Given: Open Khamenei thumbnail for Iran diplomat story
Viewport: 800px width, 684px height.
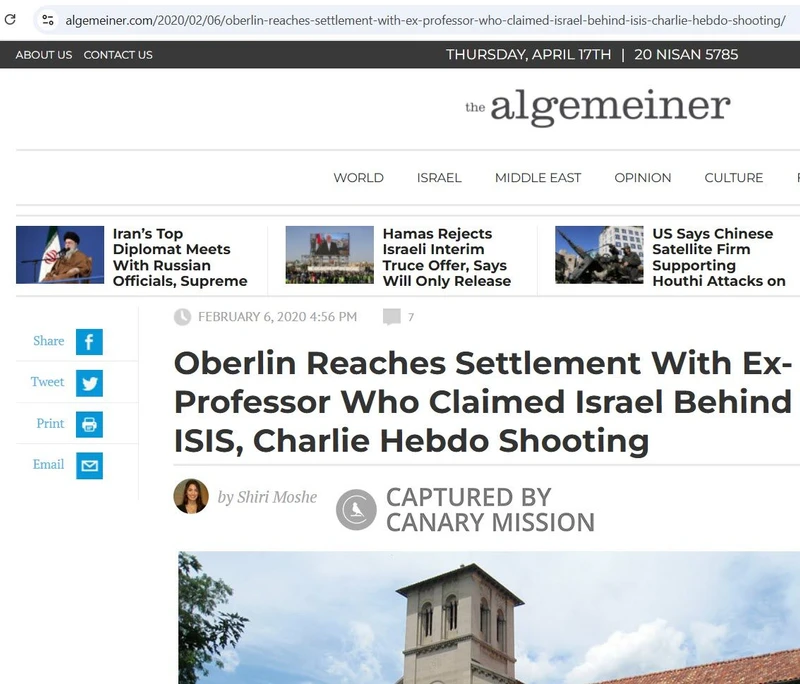Looking at the screenshot, I should [60, 255].
